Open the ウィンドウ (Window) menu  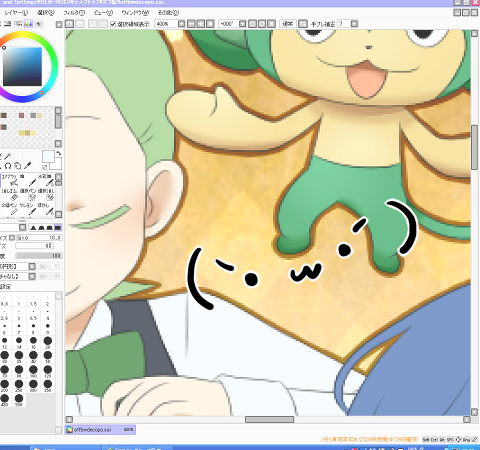coord(135,13)
